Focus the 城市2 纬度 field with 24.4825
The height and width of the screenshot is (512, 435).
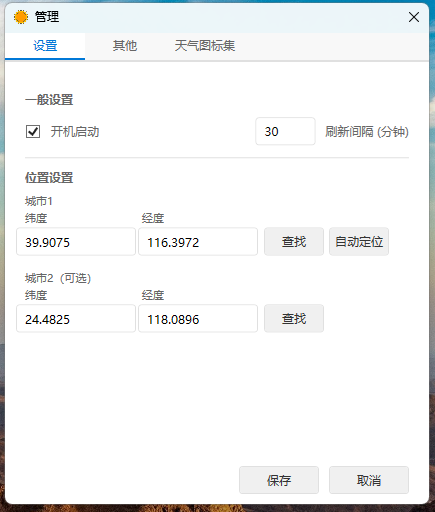76,318
